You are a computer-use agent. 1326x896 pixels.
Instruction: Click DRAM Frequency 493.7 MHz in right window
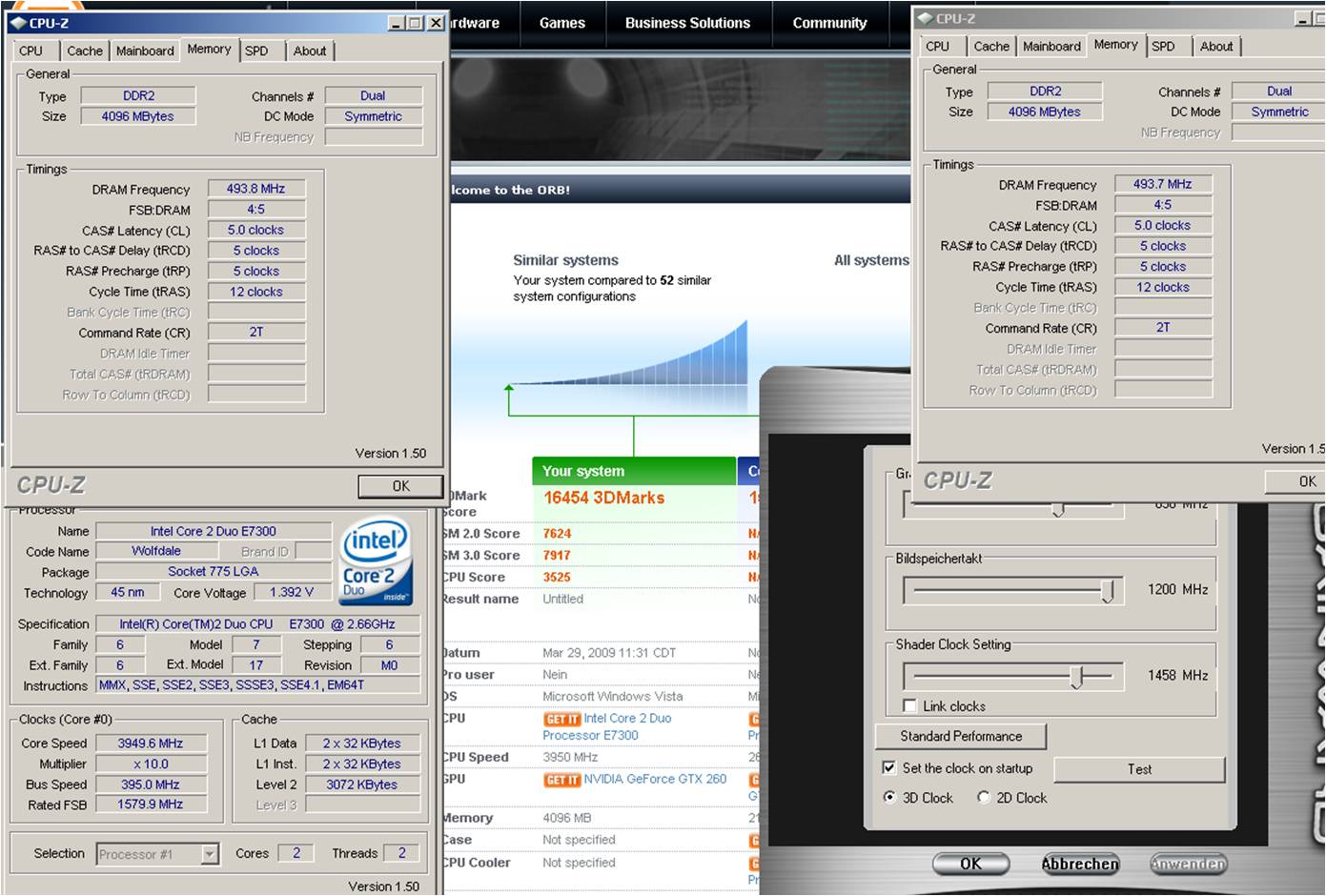coord(1163,184)
